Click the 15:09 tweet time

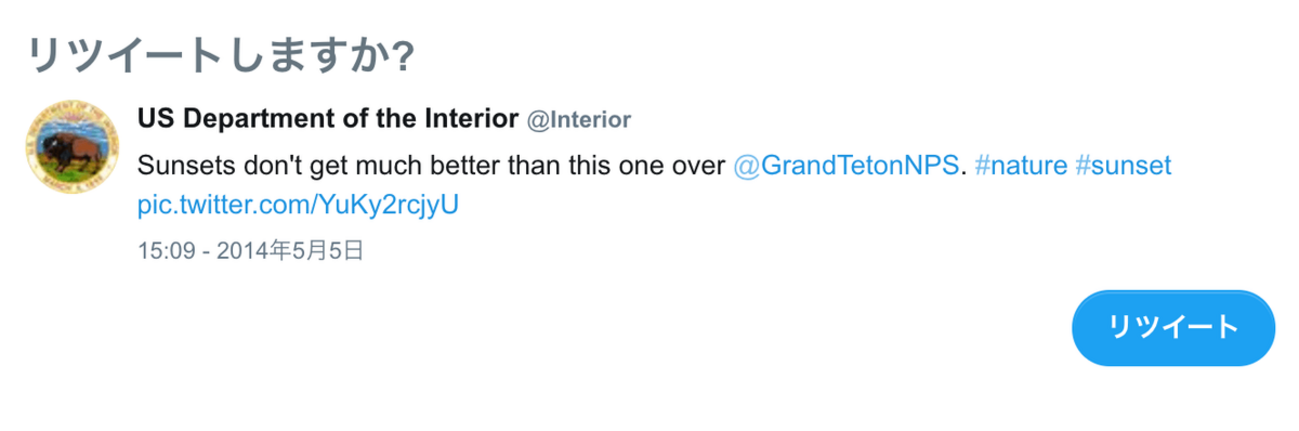click(160, 250)
